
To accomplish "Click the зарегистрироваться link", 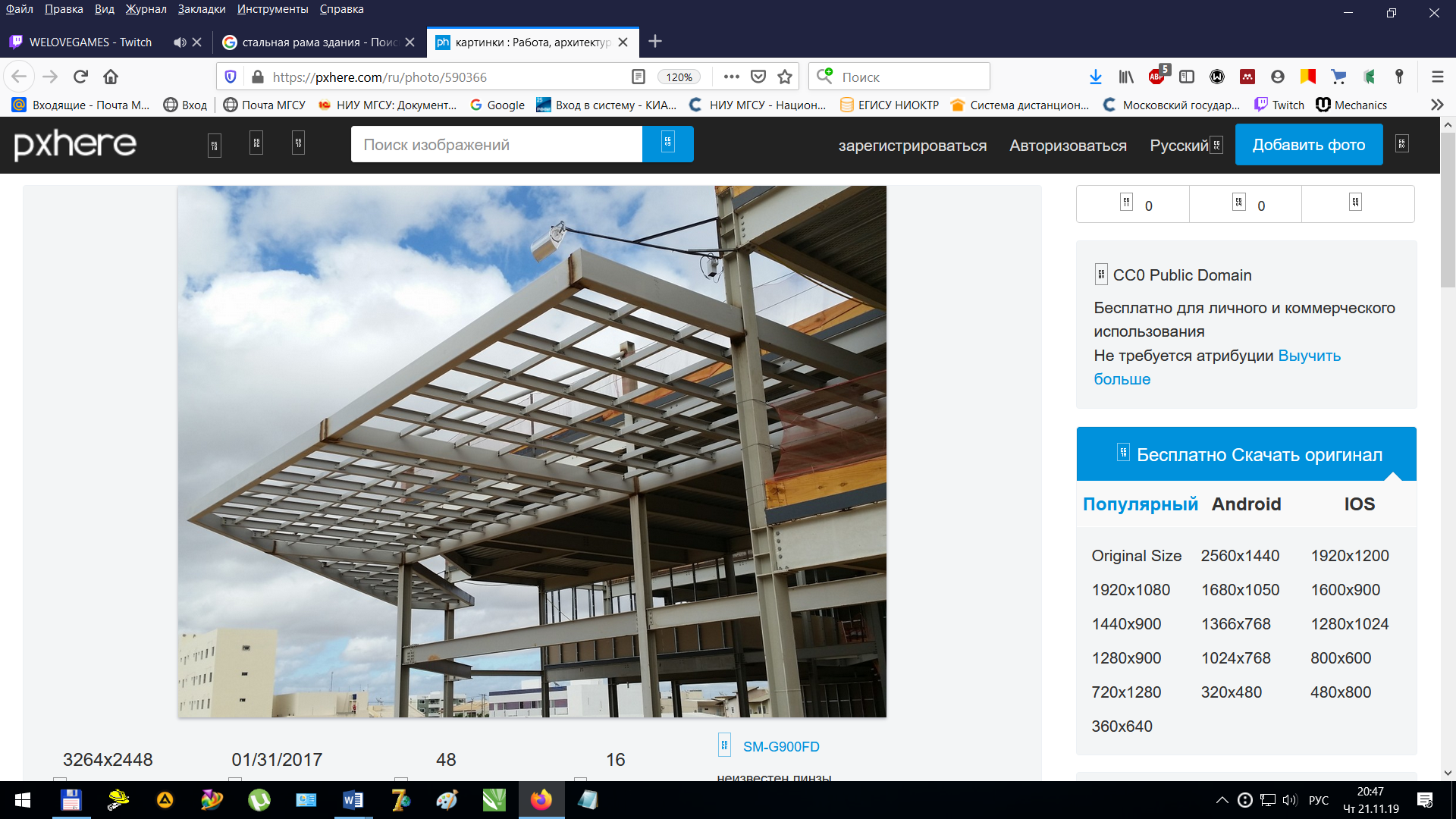I will click(912, 146).
